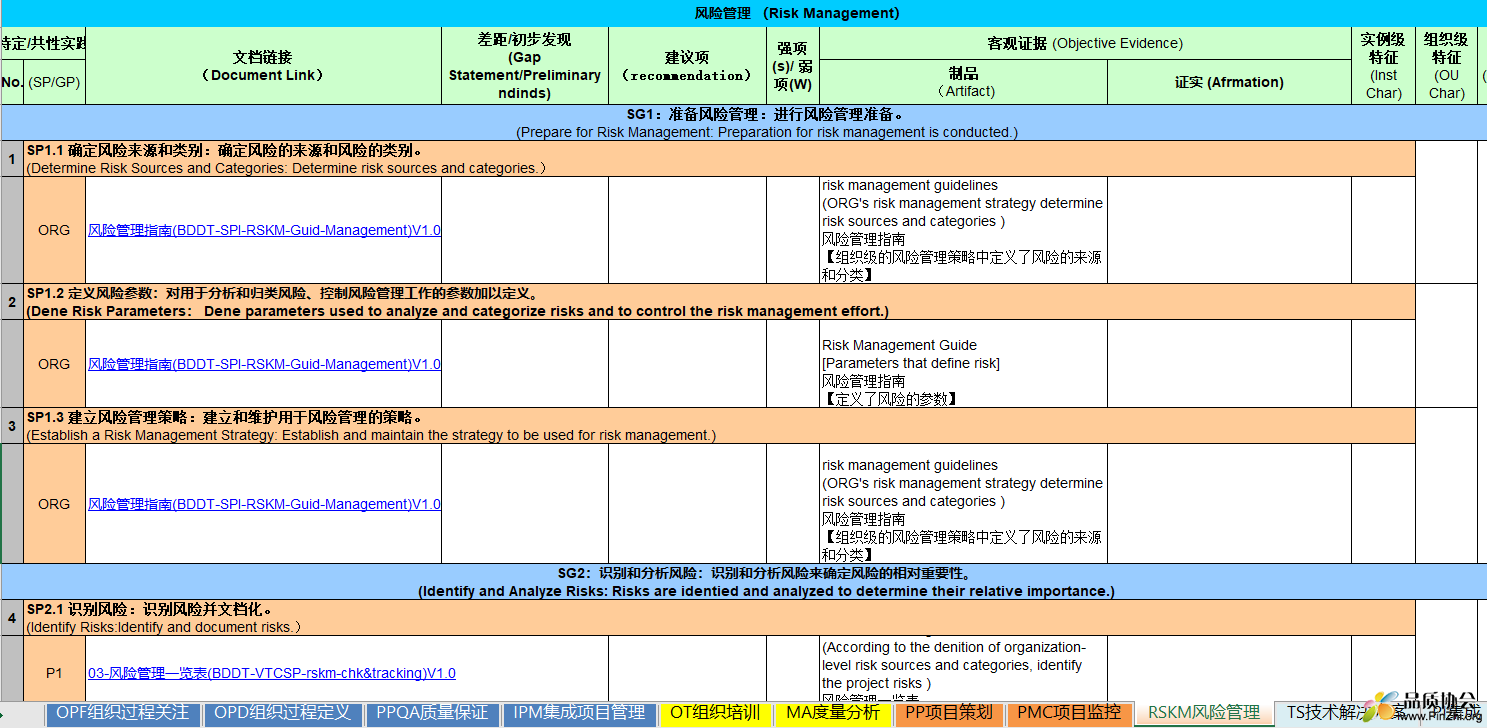Select the yellow OT组织培训 sheet tab
The width and height of the screenshot is (1487, 728).
715,713
